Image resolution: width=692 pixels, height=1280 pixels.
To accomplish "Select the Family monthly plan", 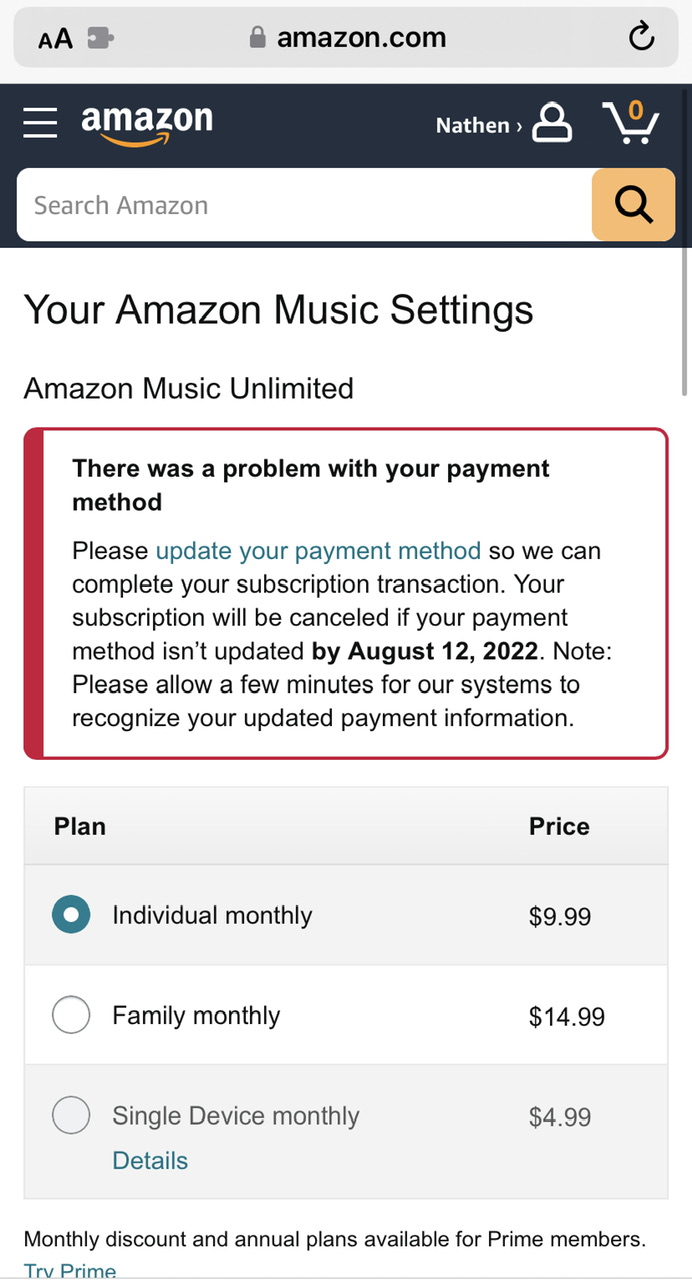I will (x=71, y=1014).
